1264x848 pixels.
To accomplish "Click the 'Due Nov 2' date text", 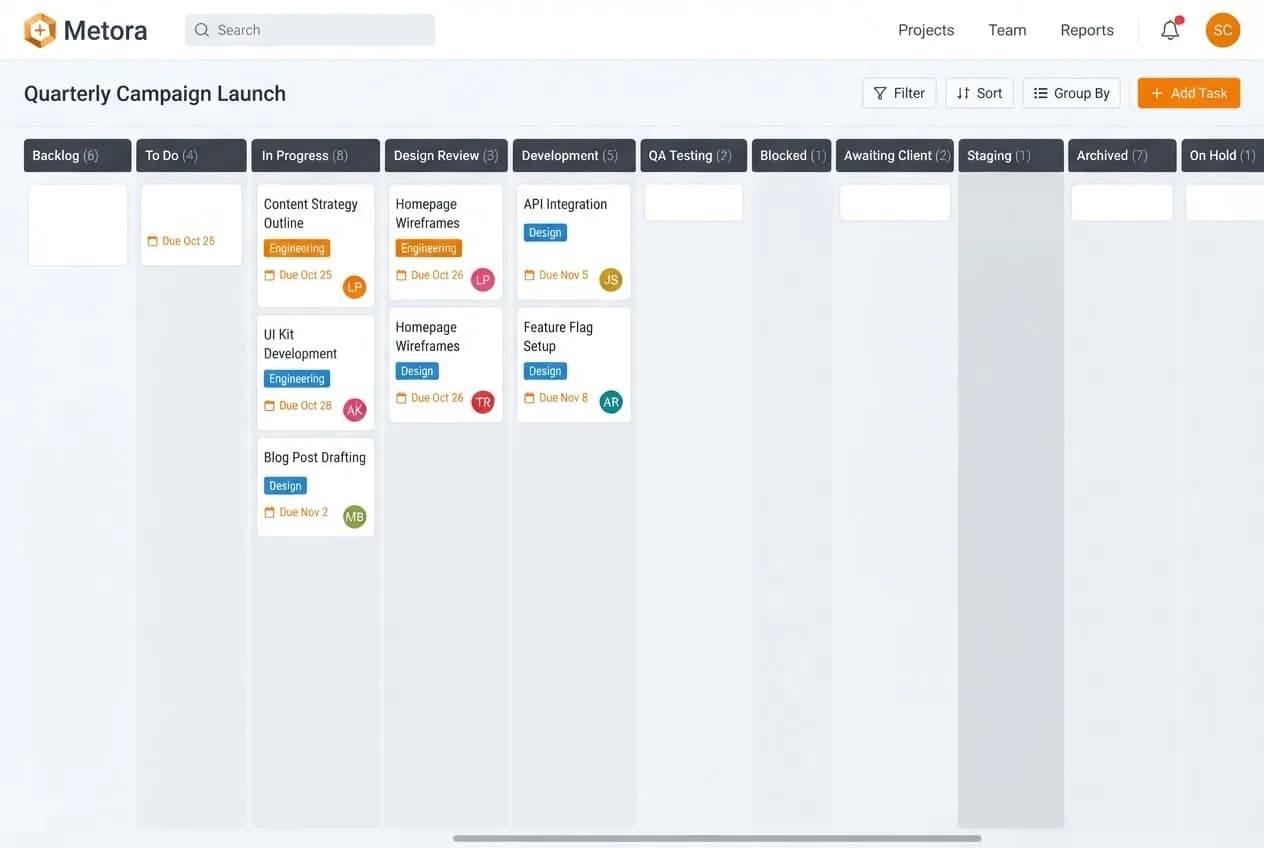I will pos(304,512).
